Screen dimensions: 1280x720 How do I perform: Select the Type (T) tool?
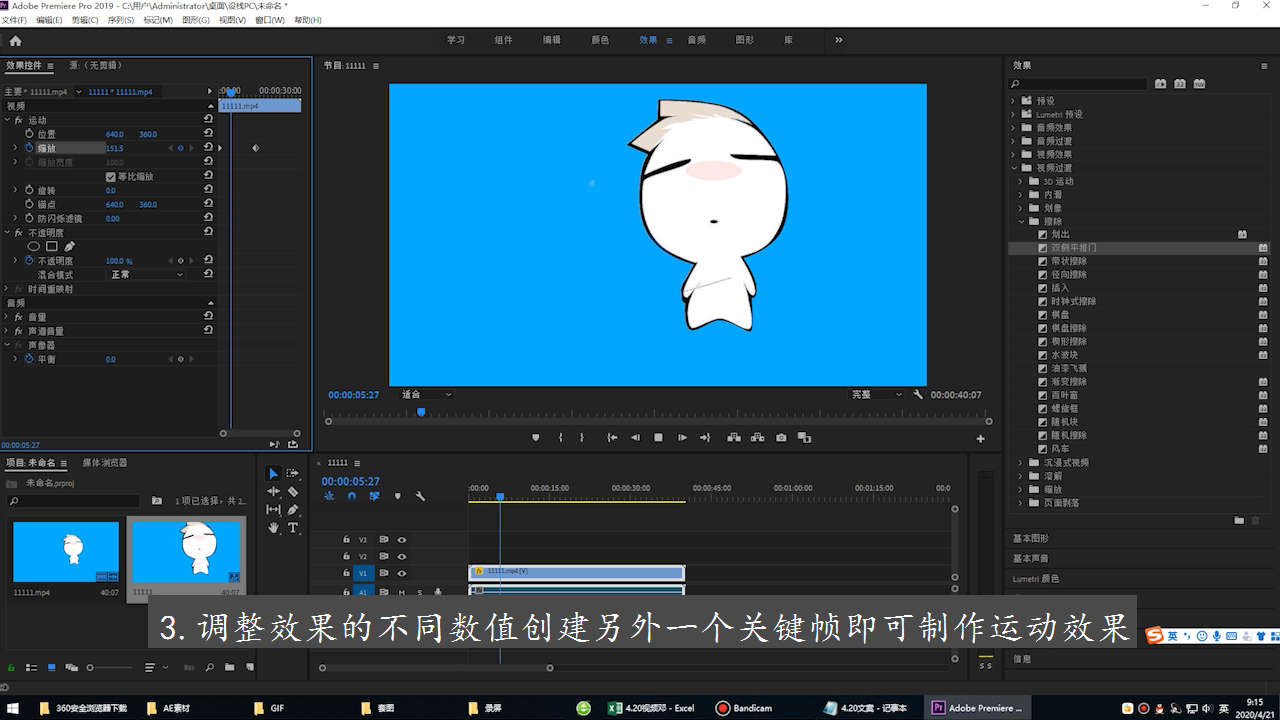pos(293,527)
